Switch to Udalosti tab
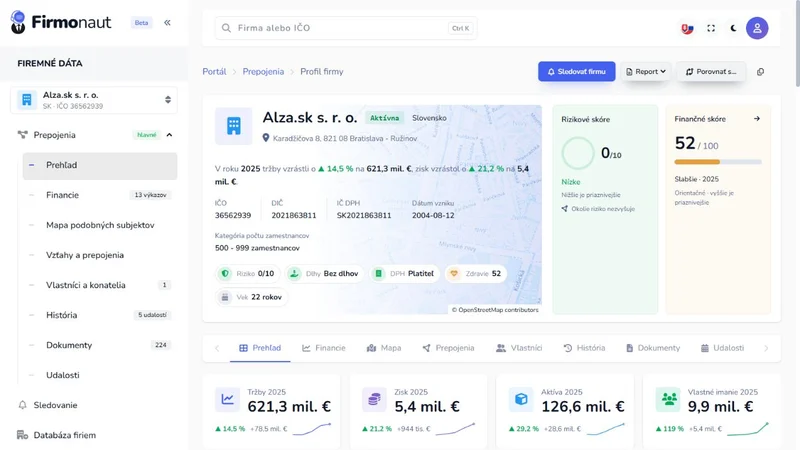 coord(722,348)
